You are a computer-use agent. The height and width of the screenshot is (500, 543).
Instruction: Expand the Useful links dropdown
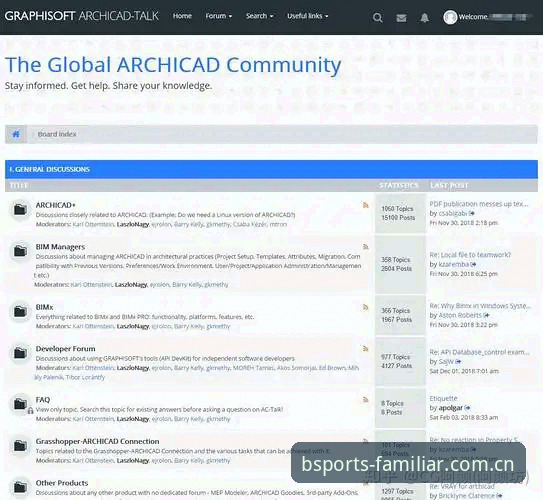308,16
